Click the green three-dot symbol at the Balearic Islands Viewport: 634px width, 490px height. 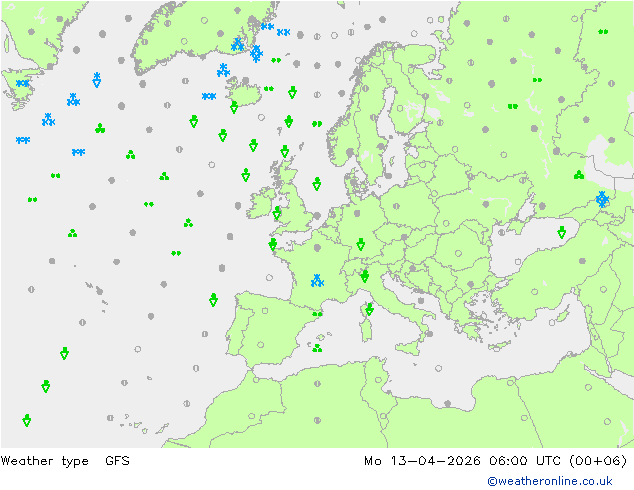317,348
